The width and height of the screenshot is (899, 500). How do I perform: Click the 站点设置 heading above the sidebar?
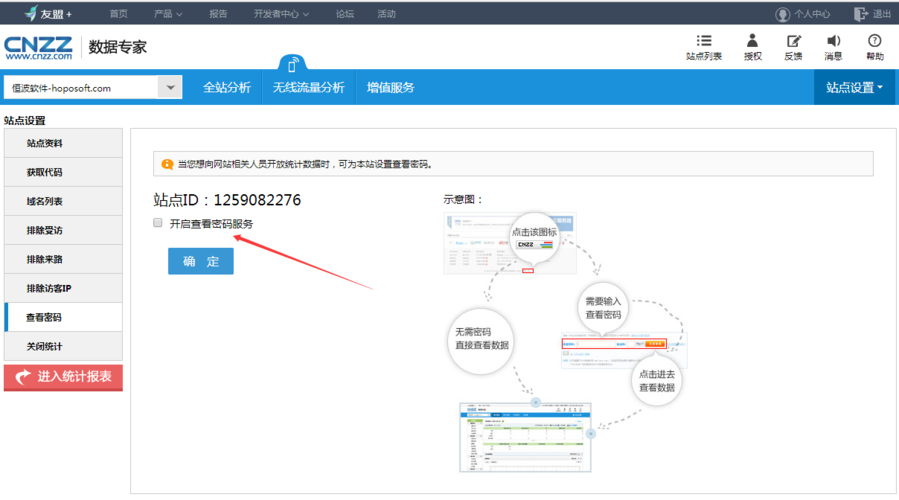click(x=25, y=120)
